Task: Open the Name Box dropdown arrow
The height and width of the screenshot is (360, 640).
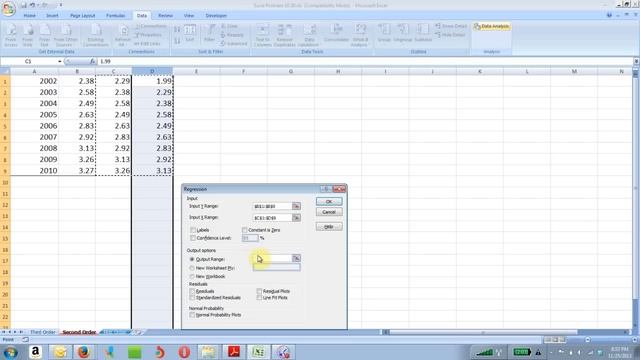Action: coord(60,61)
